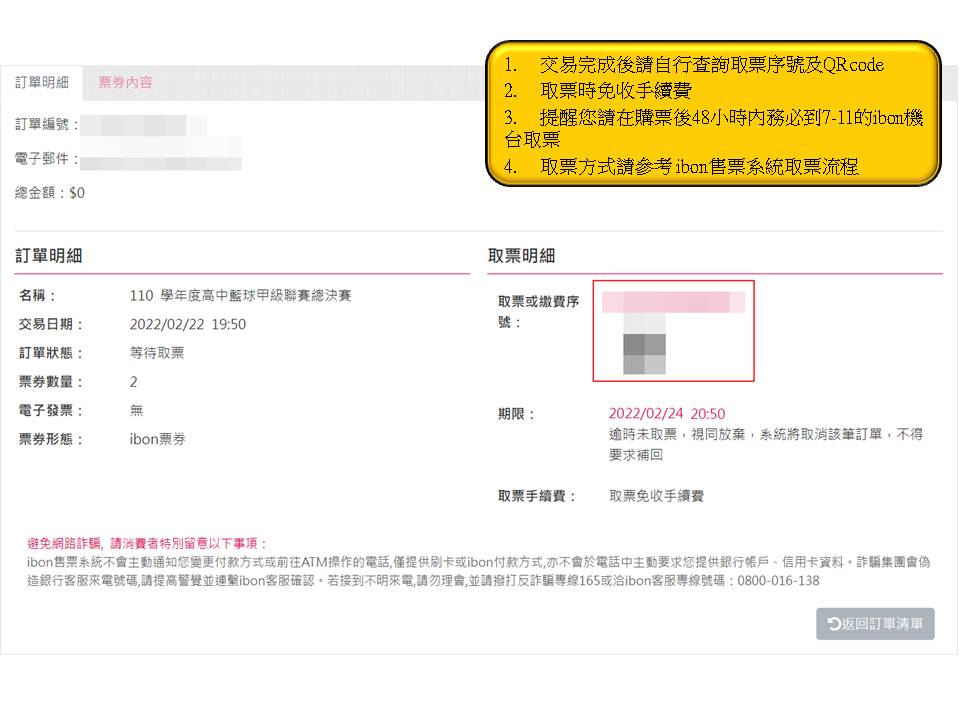
Task: Click the transaction date 2022/02/22 19:50
Action: (x=188, y=324)
